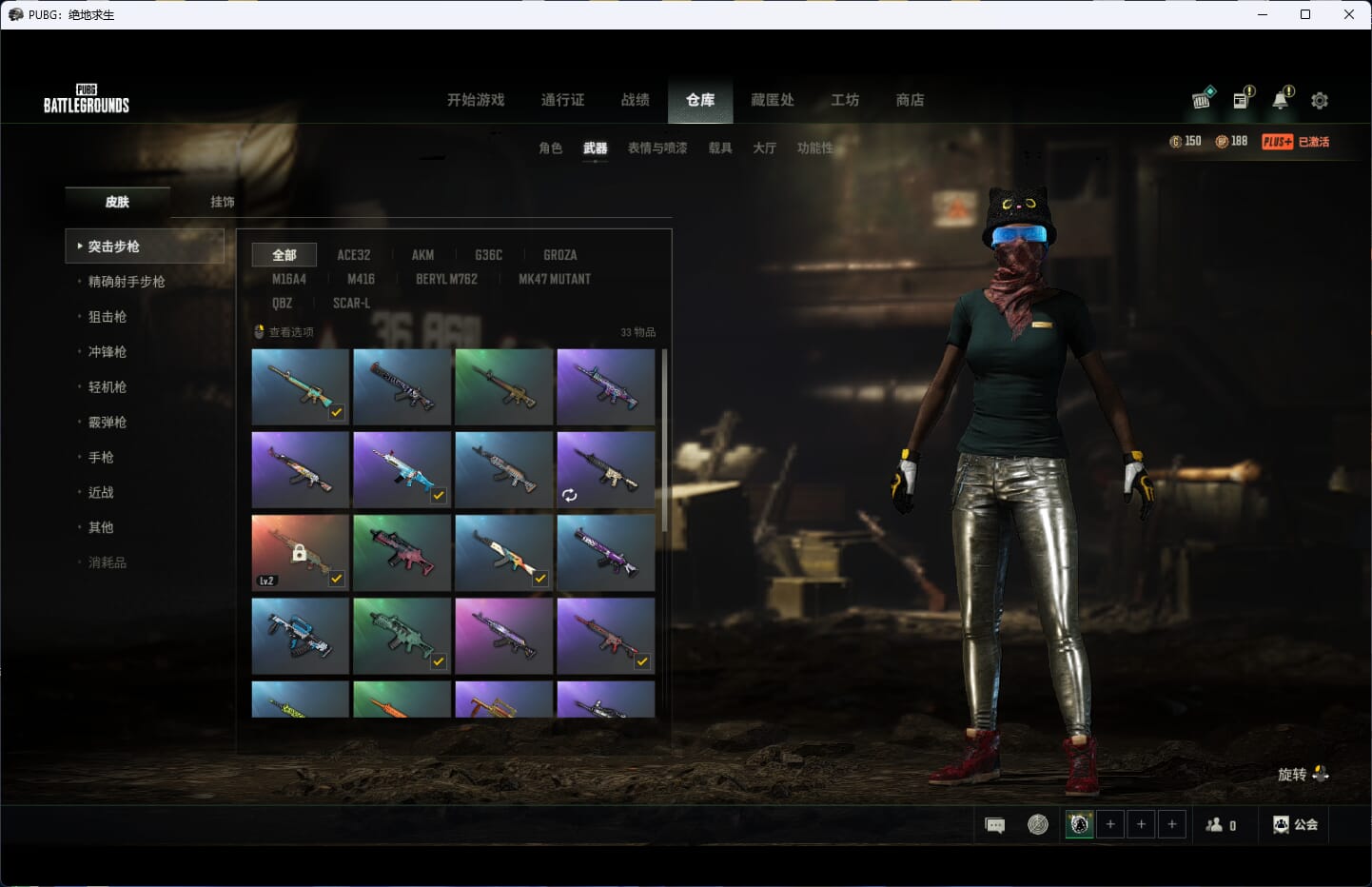The height and width of the screenshot is (887, 1372).
Task: Select the blue drum-magazine rifle skin thumbnail
Action: [301, 636]
